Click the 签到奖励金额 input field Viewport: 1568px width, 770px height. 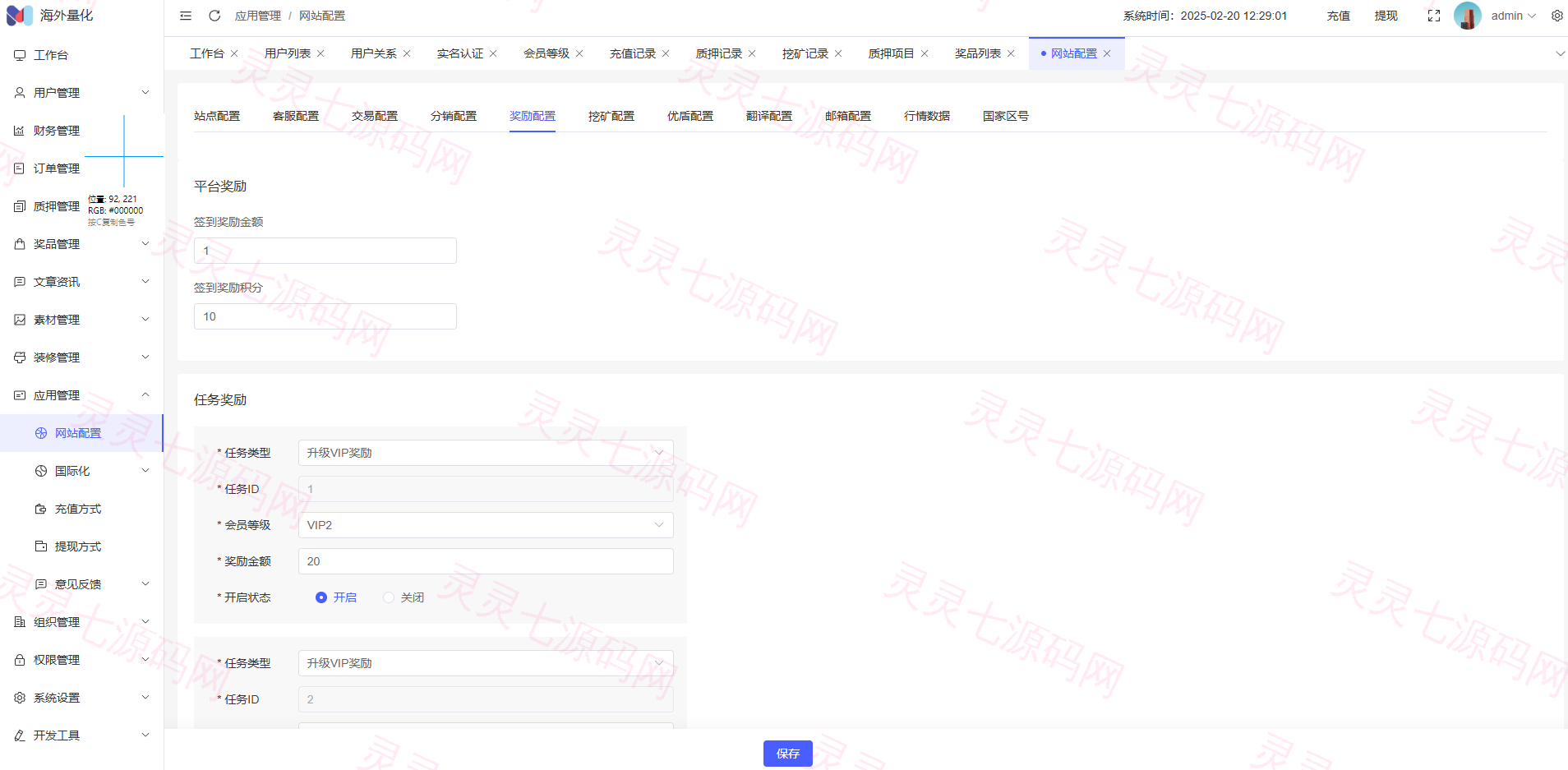click(325, 251)
